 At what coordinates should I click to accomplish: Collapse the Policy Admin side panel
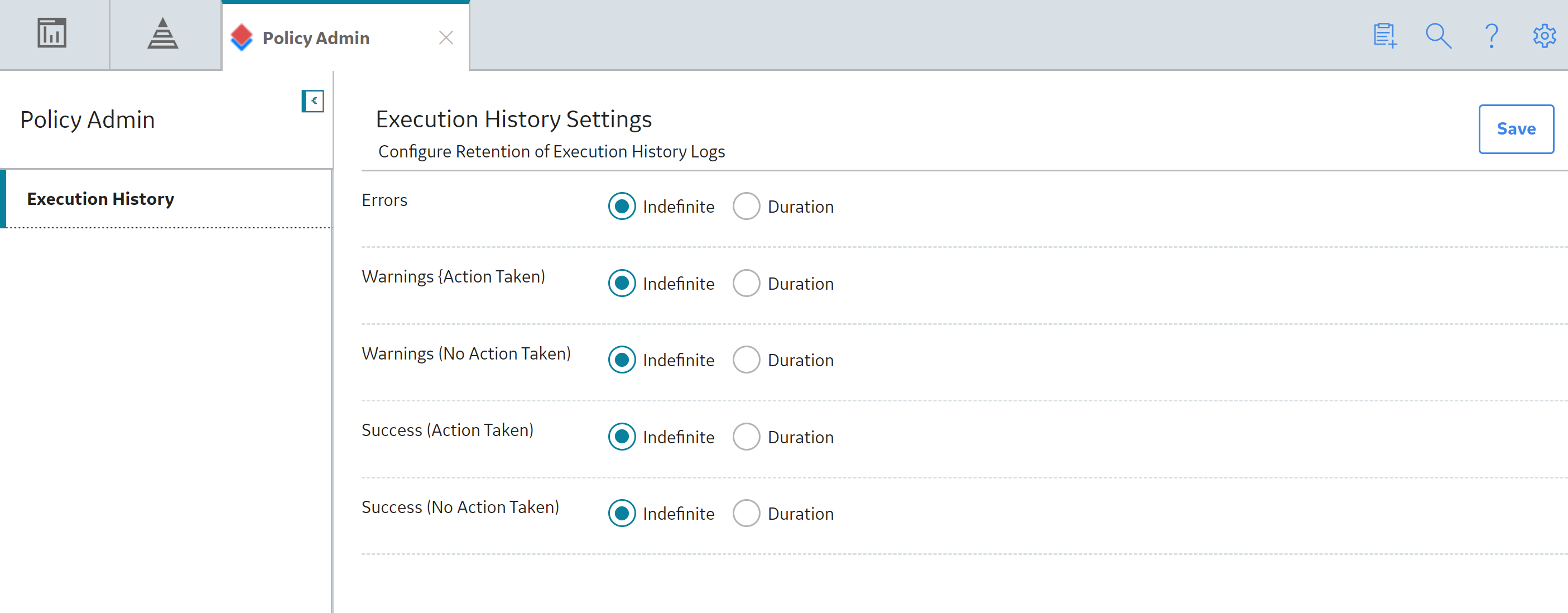(x=313, y=101)
